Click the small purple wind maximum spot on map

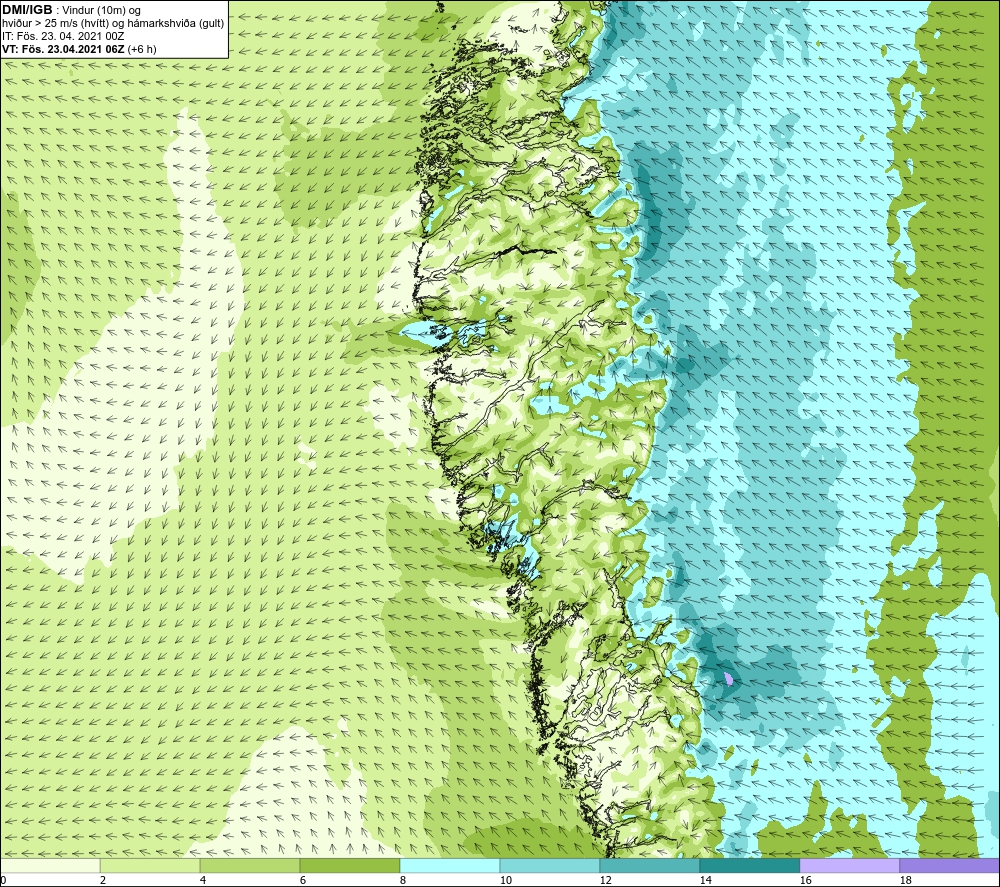click(x=729, y=679)
